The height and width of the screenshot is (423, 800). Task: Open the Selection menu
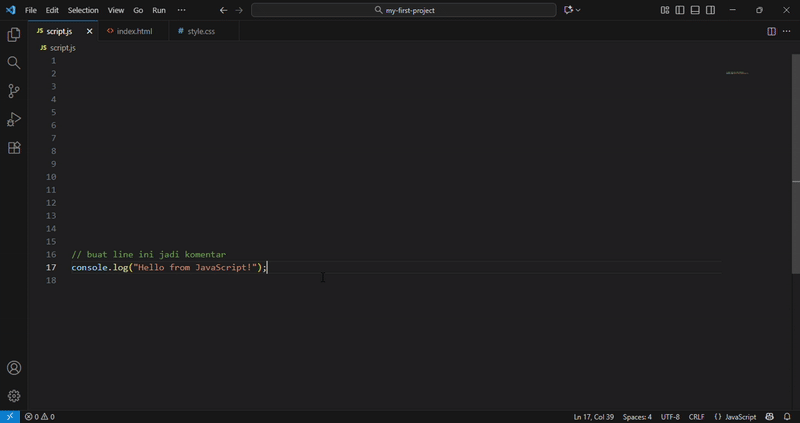coord(83,10)
